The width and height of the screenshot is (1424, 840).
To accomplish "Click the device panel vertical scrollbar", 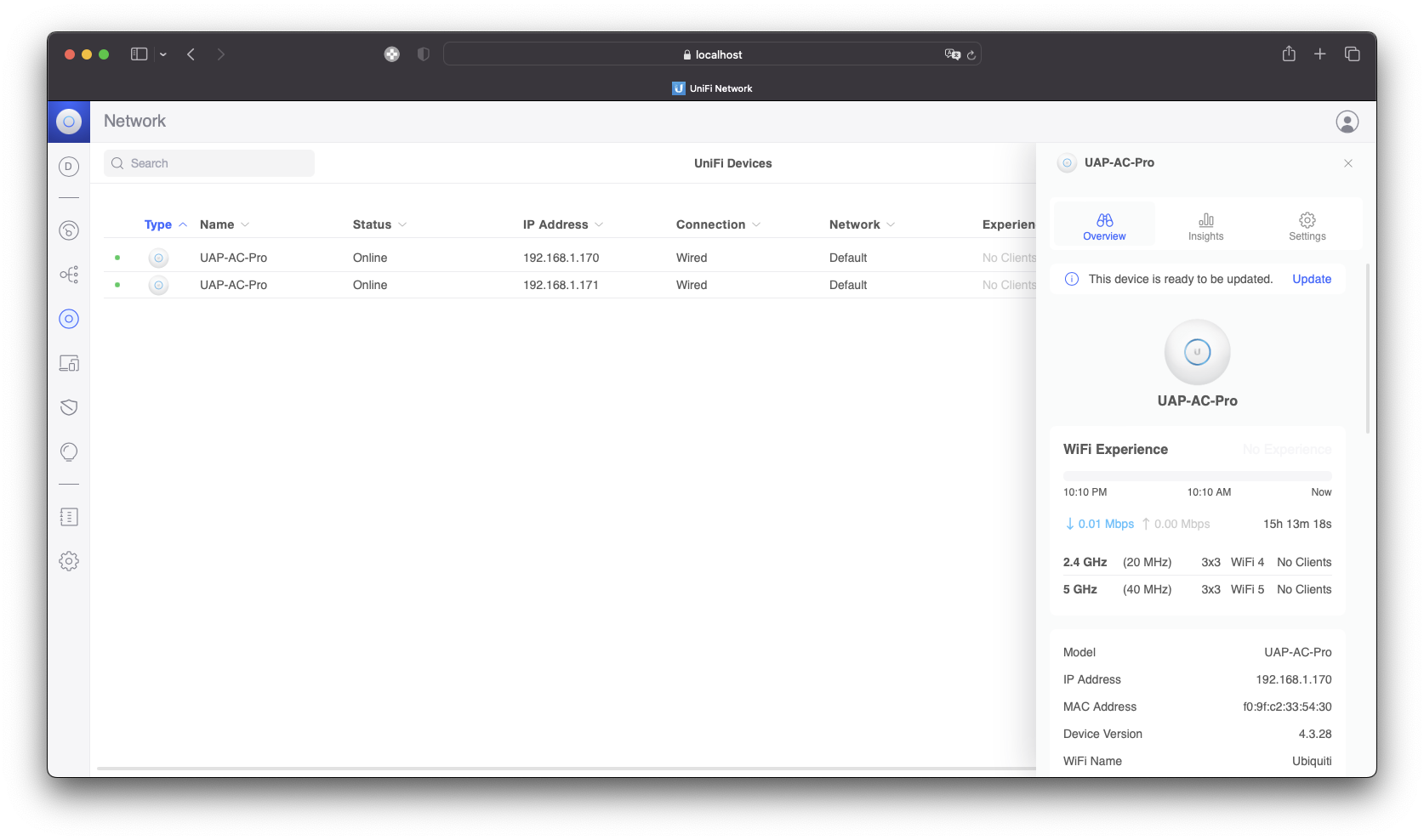I will [1368, 349].
